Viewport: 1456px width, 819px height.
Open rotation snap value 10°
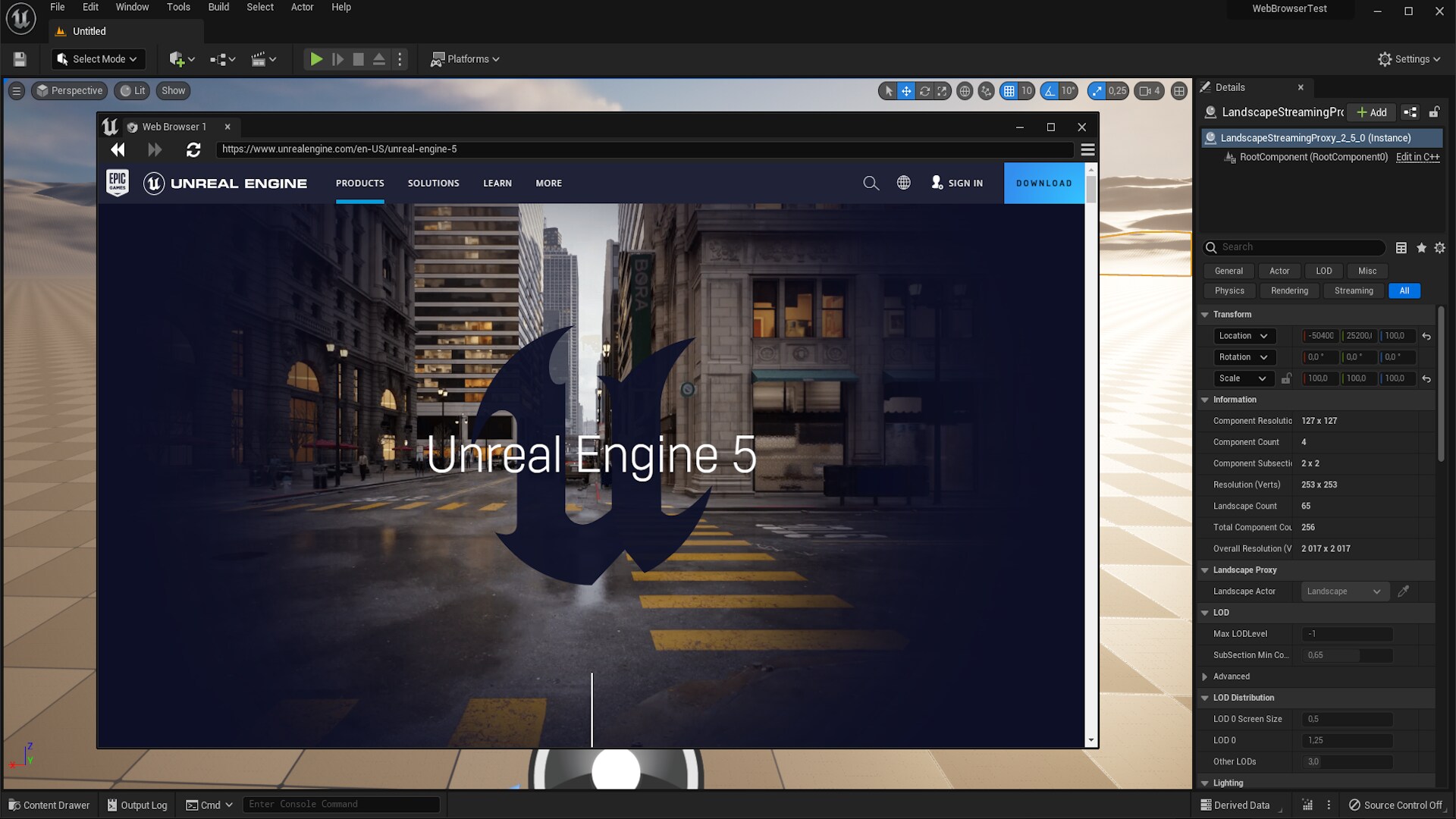(1068, 91)
